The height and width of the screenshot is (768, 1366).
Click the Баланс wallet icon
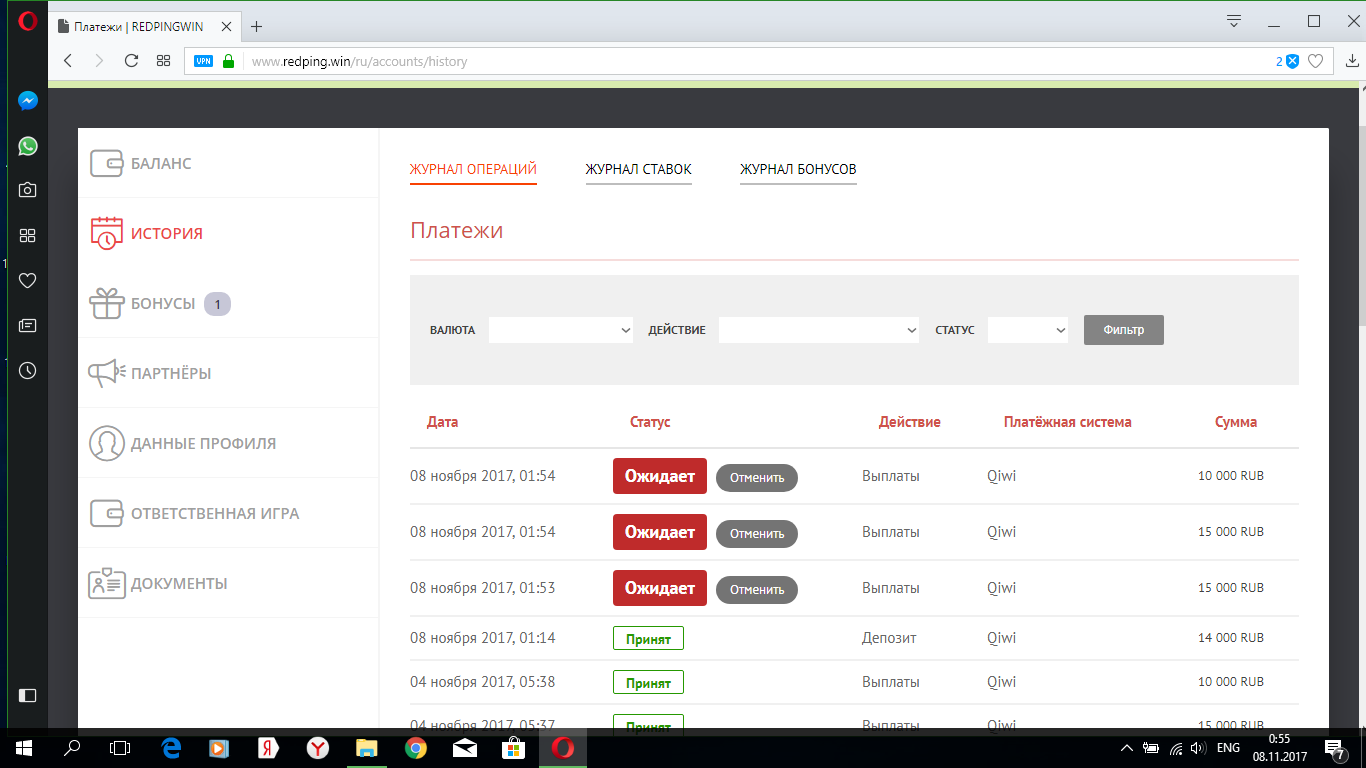(x=106, y=163)
